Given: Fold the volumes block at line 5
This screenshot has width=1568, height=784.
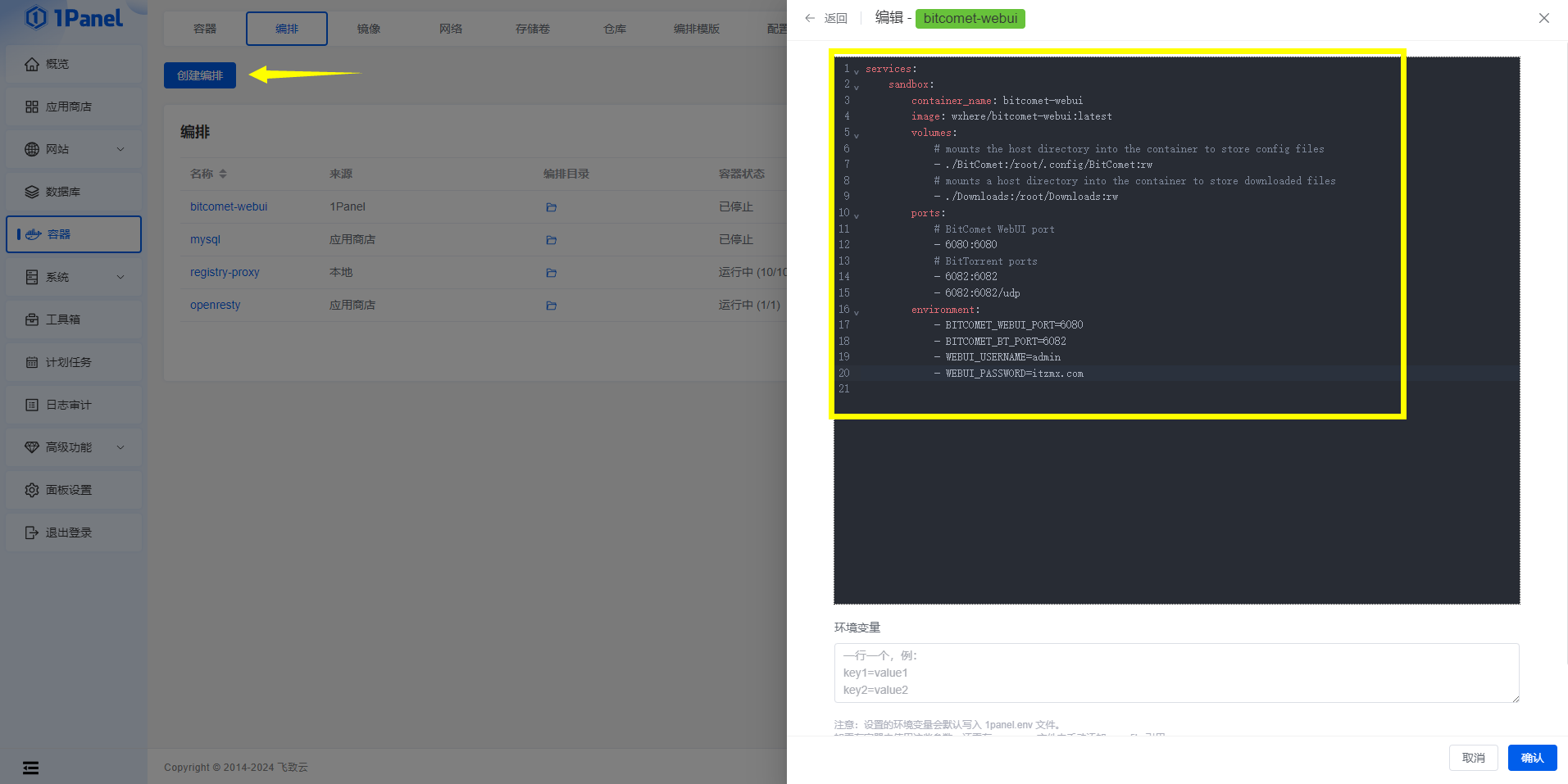Looking at the screenshot, I should [x=857, y=135].
